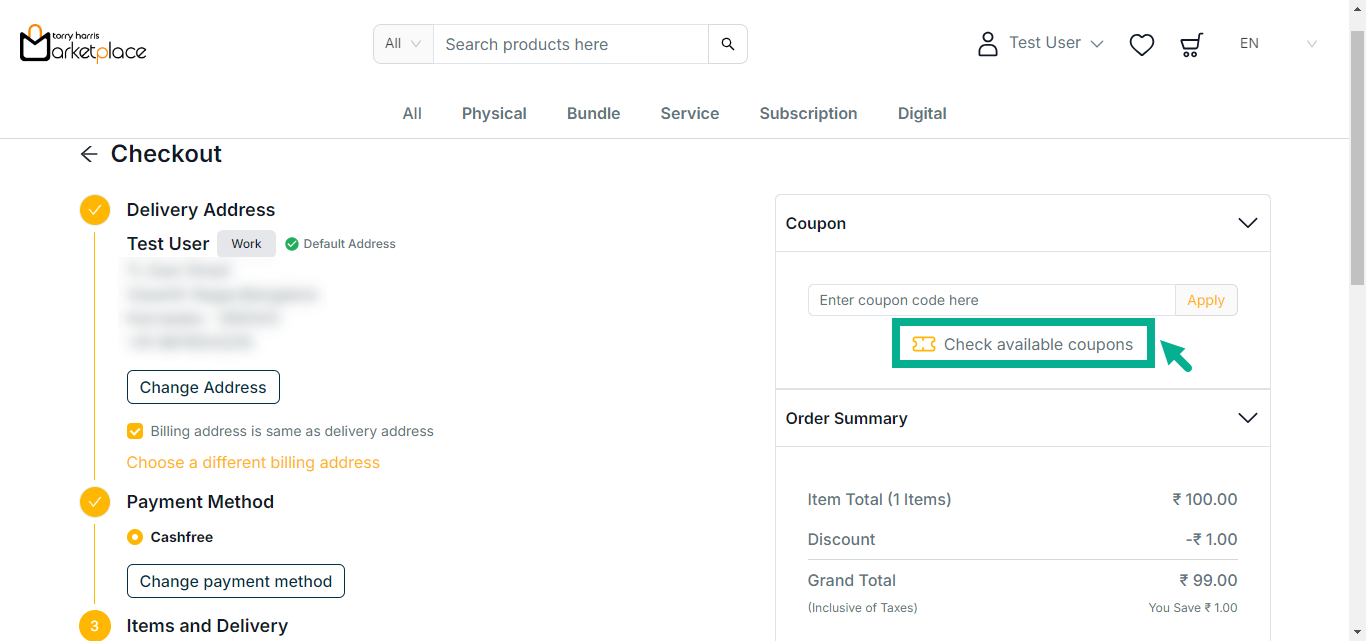This screenshot has width=1366, height=641.
Task: Click the coupon code input field
Action: [991, 300]
